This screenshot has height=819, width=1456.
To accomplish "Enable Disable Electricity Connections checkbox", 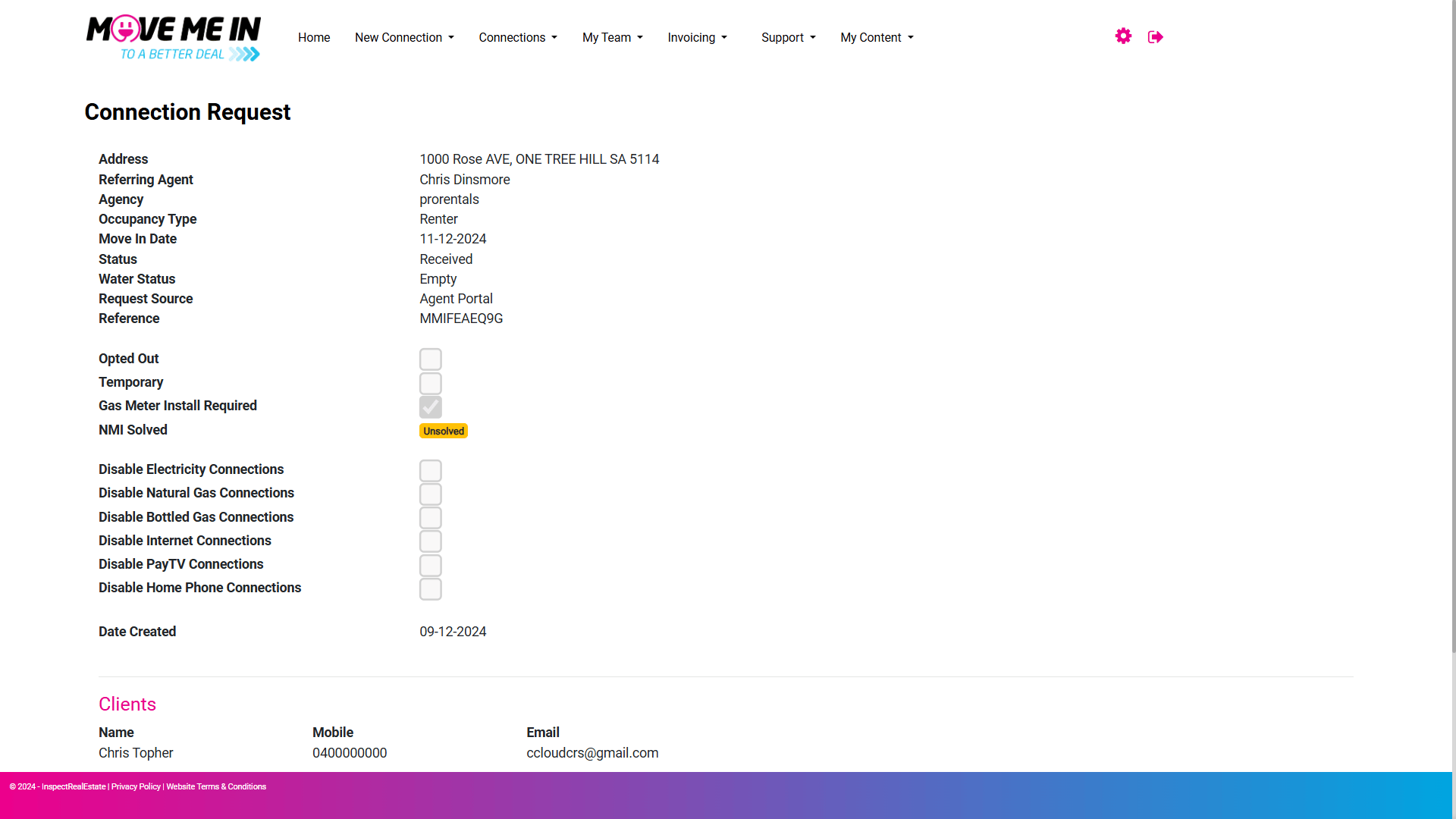I will [x=431, y=471].
